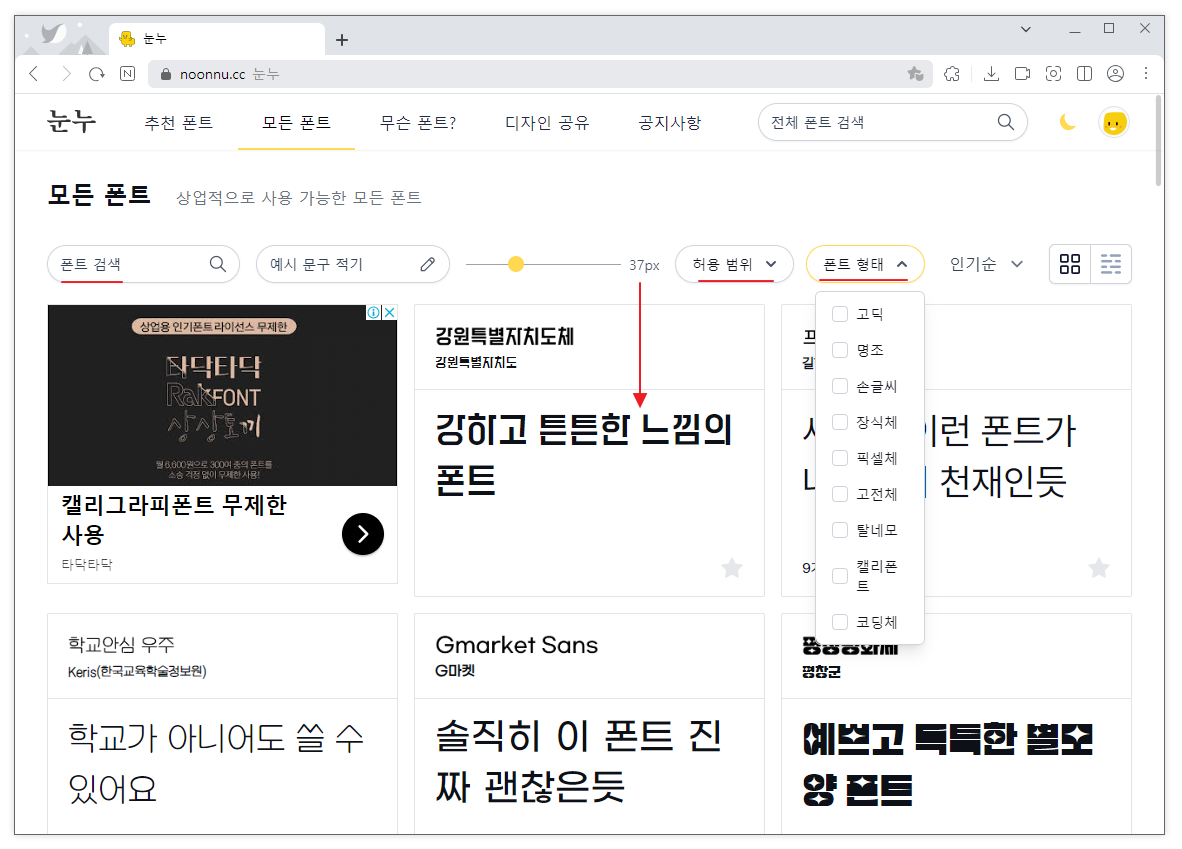Open the 강원특별자치도체 font title
This screenshot has height=849, width=1182.
504,336
